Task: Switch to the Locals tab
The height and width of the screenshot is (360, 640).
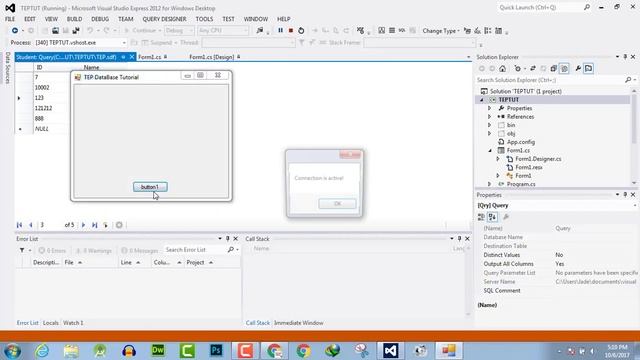Action: (x=51, y=323)
